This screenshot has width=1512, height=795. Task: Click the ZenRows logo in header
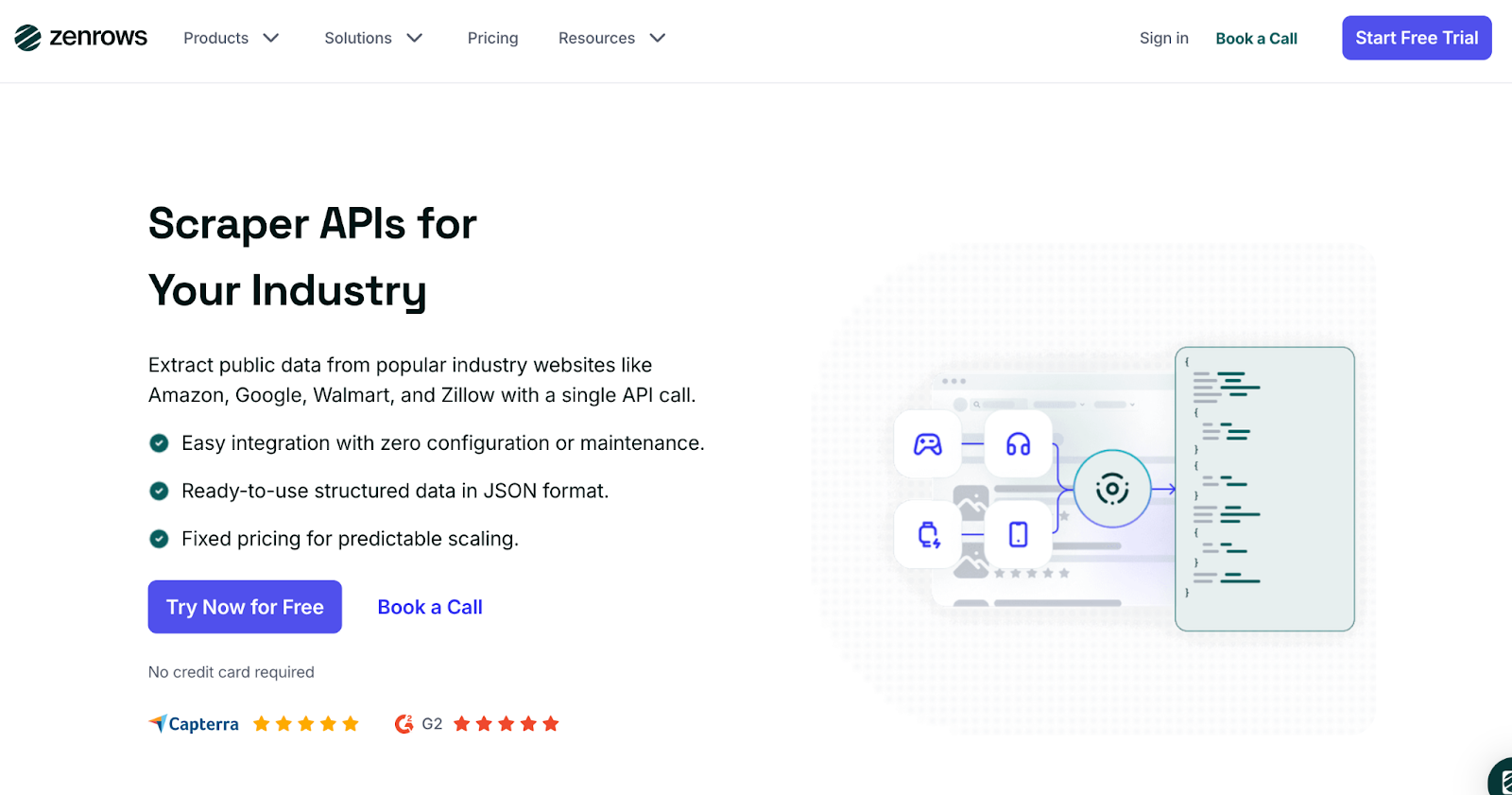coord(81,38)
